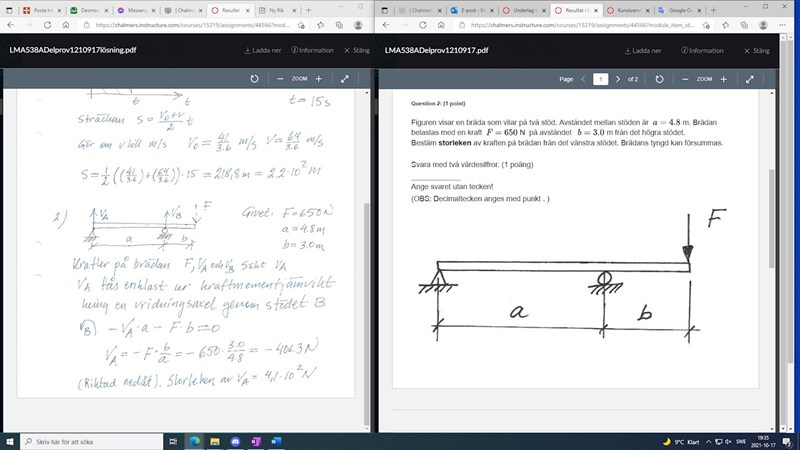Close left preview with 'Stäng'
Image resolution: width=800 pixels, height=450 pixels.
pos(356,49)
